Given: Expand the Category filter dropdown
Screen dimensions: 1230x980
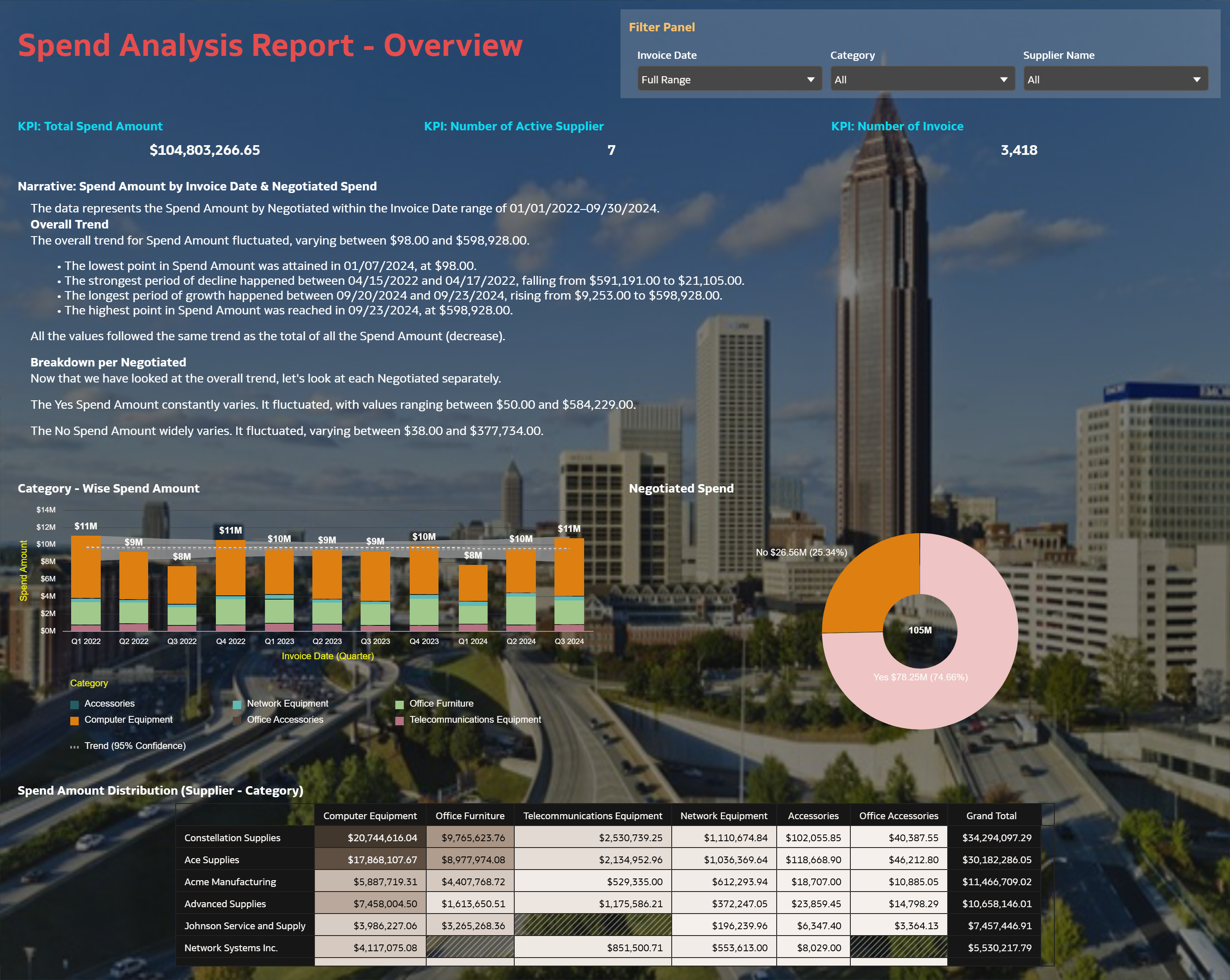Looking at the screenshot, I should 922,79.
